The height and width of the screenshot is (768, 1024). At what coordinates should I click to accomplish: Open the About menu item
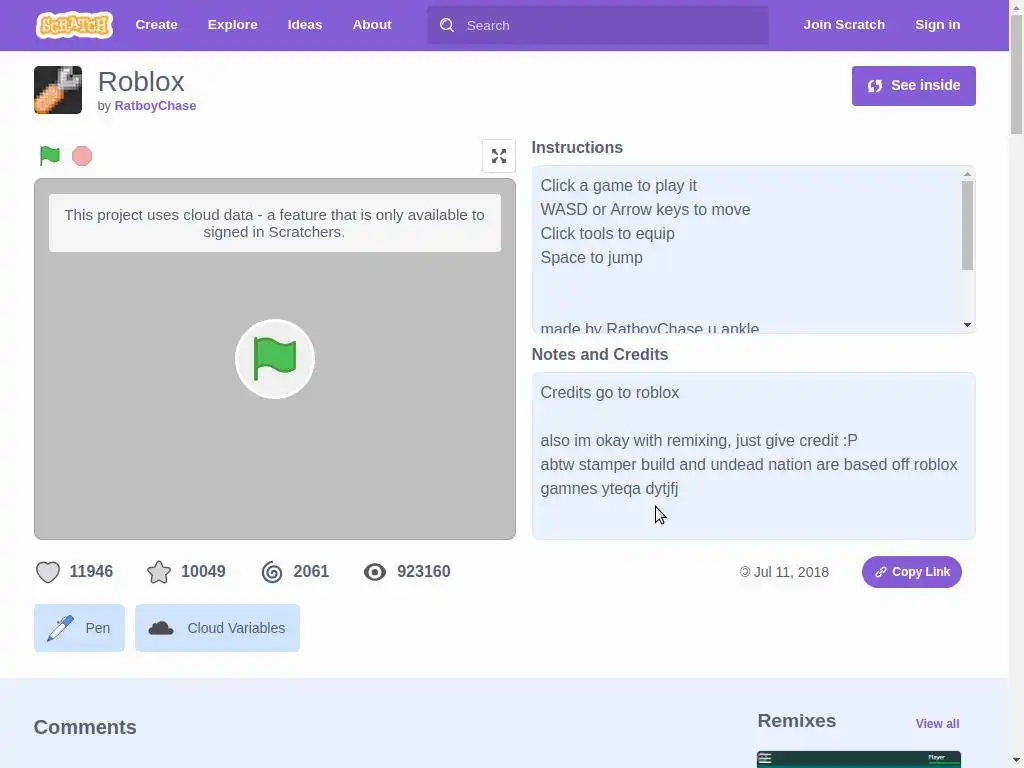click(x=372, y=25)
